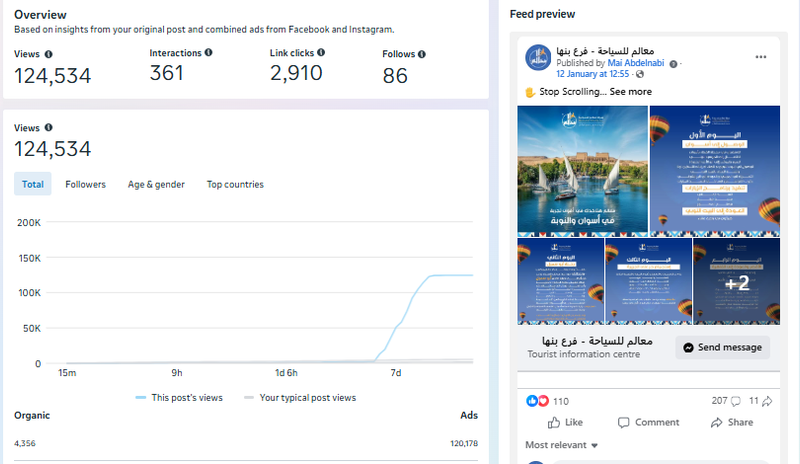
Task: Click the Share arrow icon on the post
Action: [716, 422]
